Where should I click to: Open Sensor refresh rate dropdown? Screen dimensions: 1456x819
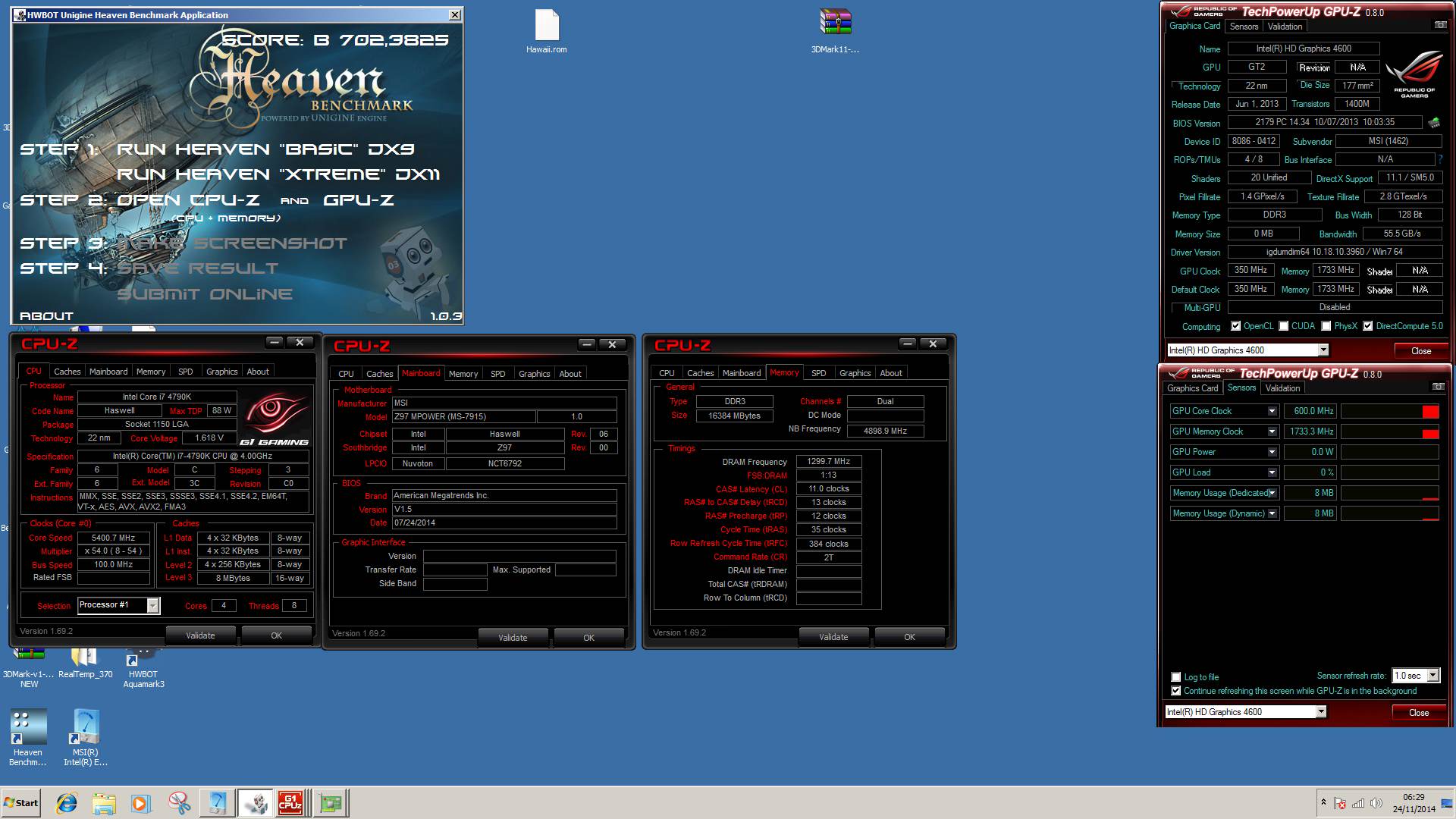(1432, 676)
